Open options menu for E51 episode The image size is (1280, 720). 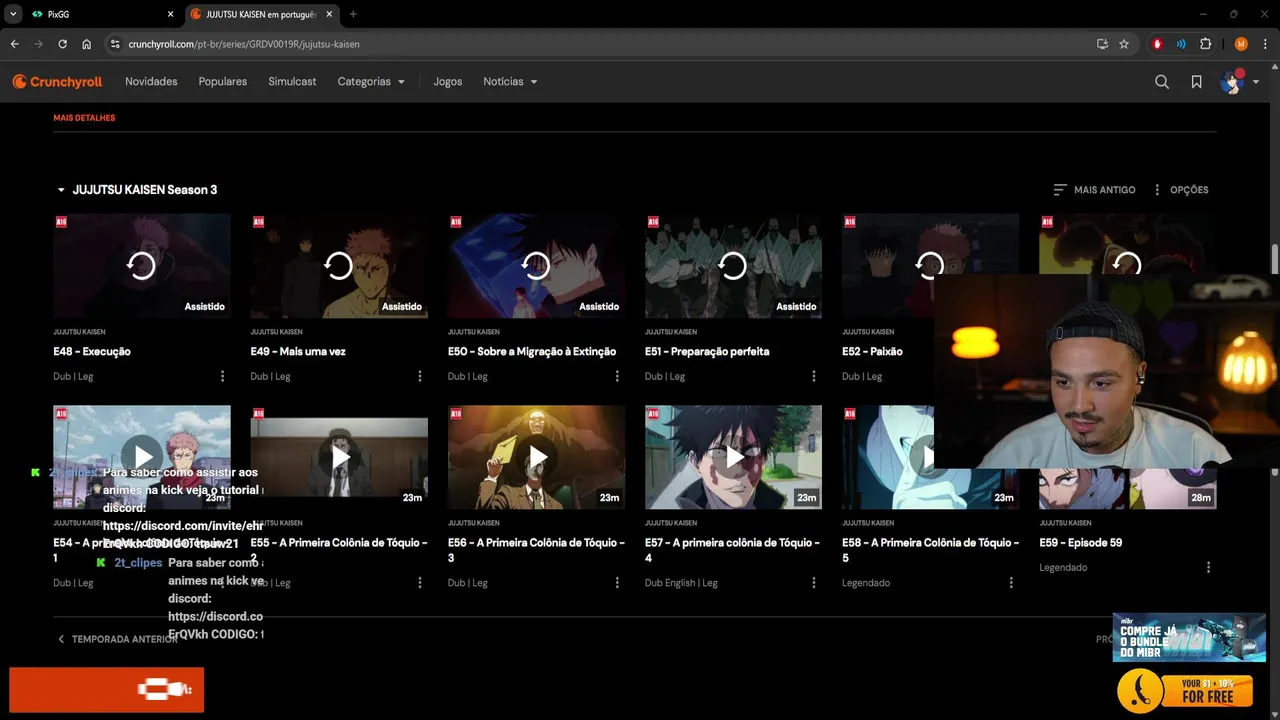(x=813, y=376)
